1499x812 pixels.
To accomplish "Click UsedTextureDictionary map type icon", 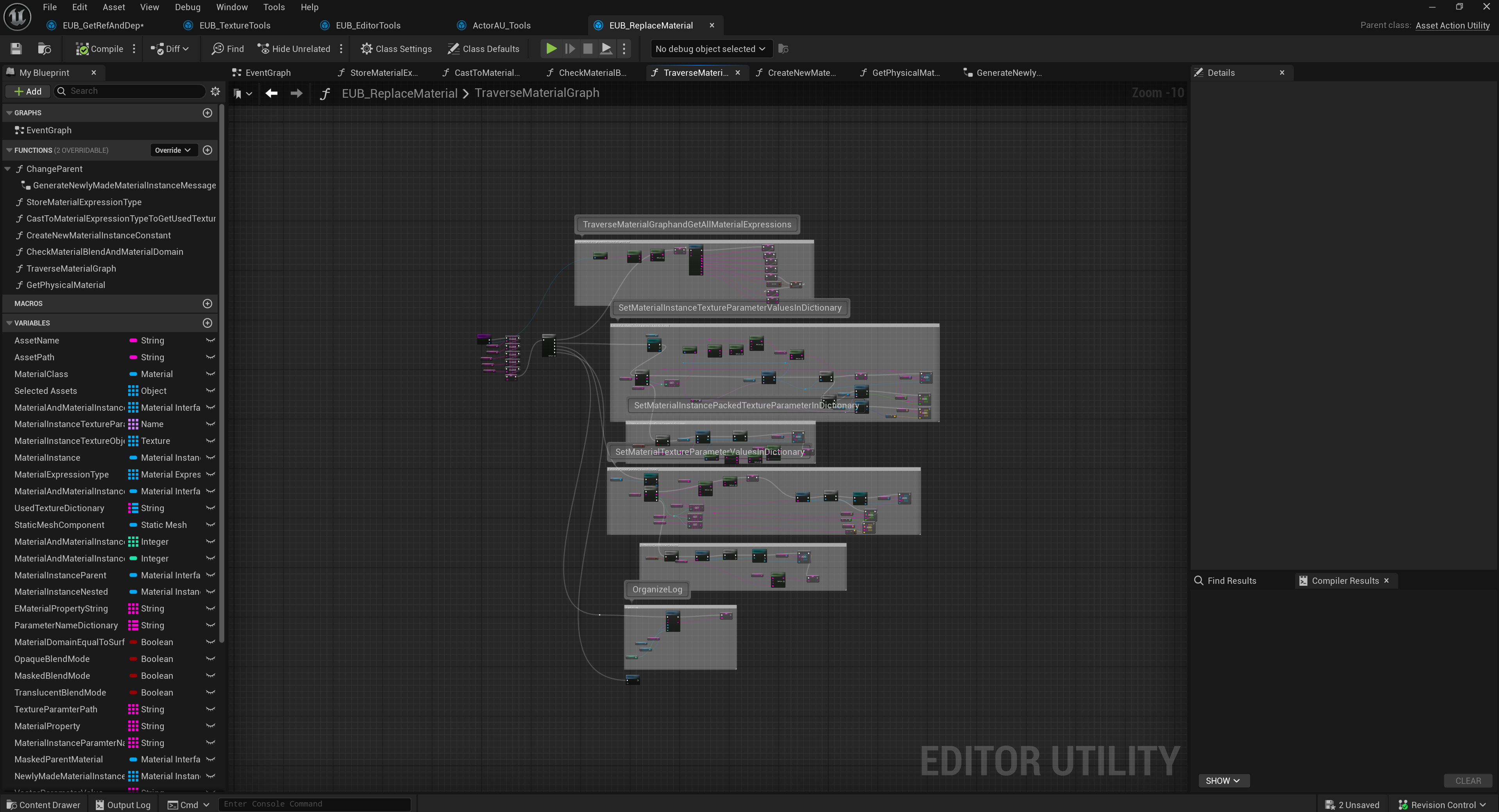I will click(x=133, y=508).
